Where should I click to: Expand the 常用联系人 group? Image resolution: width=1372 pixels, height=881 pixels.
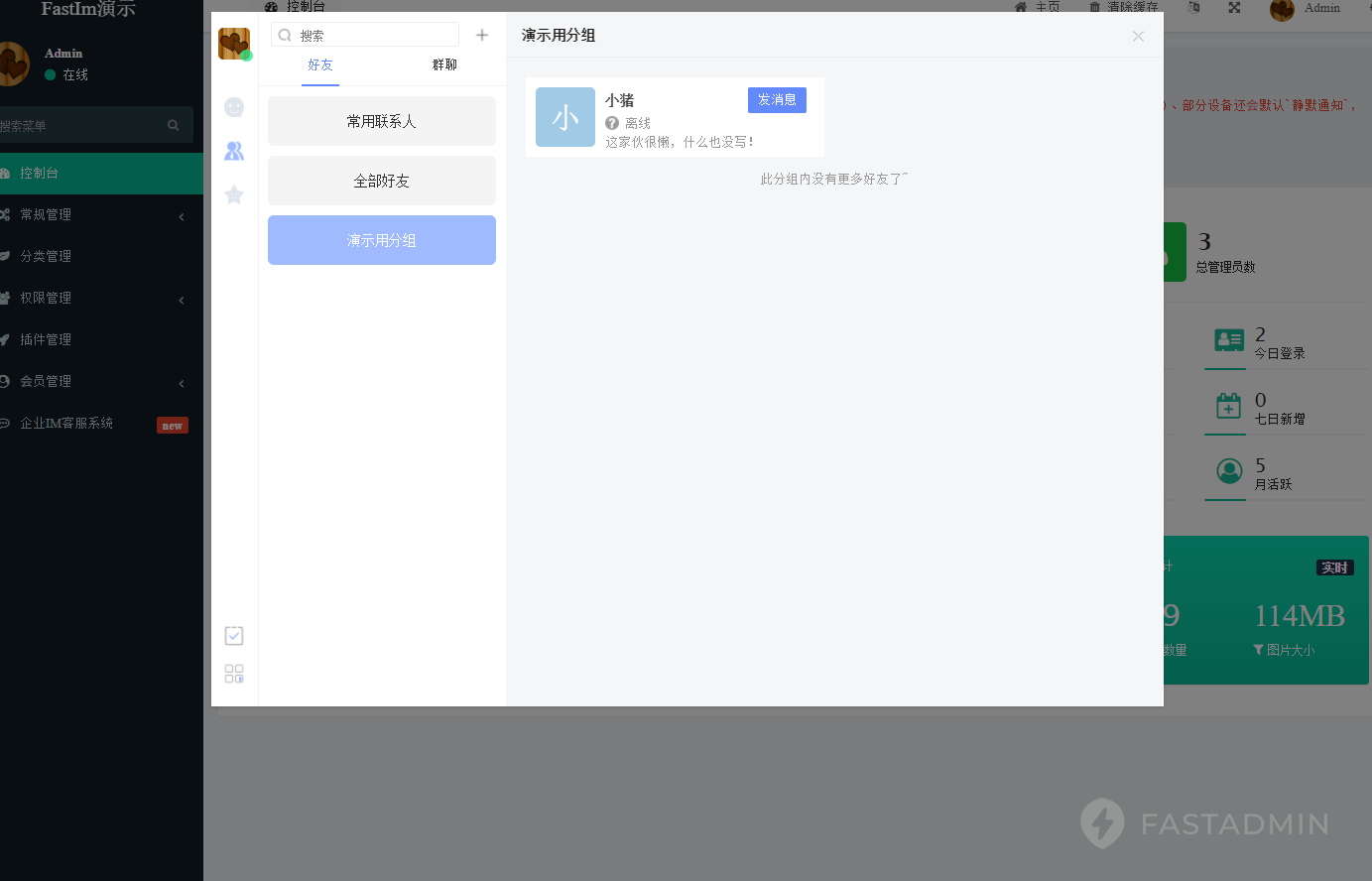click(382, 121)
